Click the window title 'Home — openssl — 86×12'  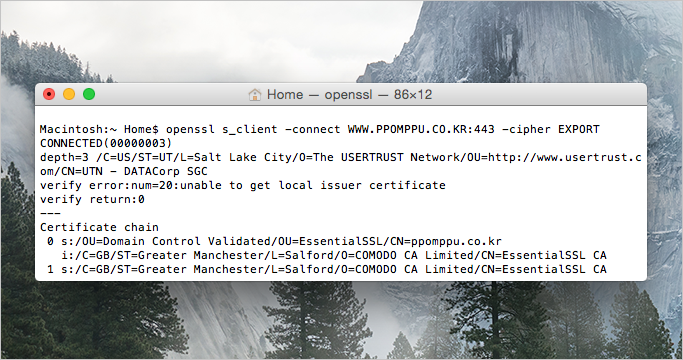pyautogui.click(x=349, y=95)
